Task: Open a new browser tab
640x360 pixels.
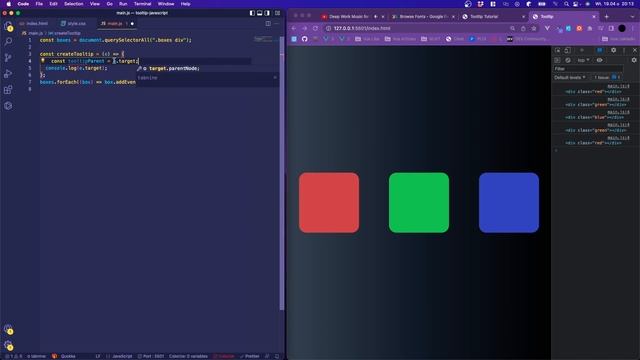Action: pyautogui.click(x=607, y=17)
